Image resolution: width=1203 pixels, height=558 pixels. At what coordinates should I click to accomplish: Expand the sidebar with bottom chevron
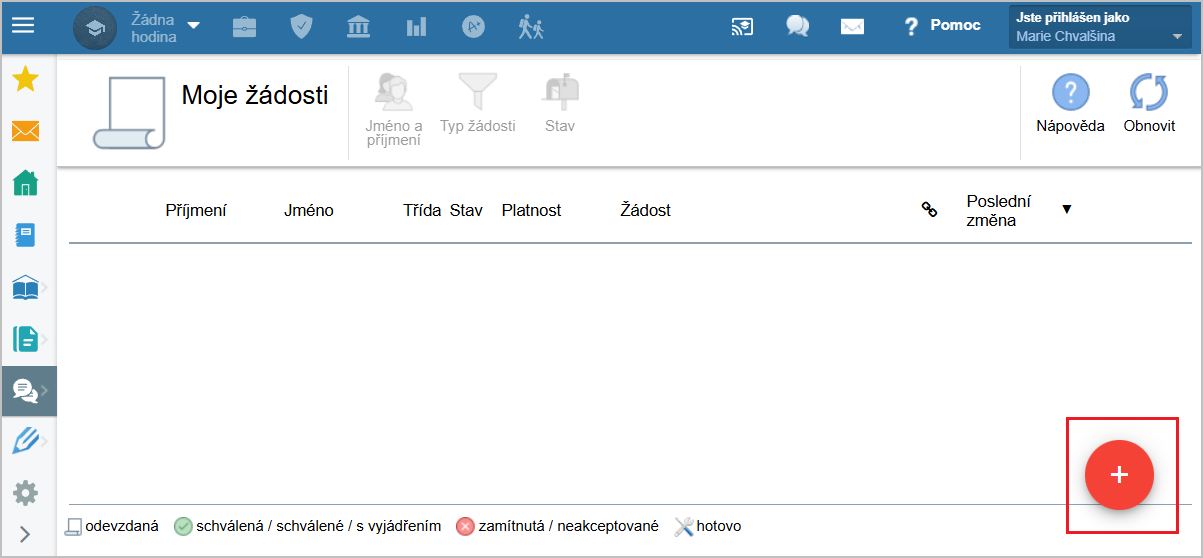click(x=25, y=534)
